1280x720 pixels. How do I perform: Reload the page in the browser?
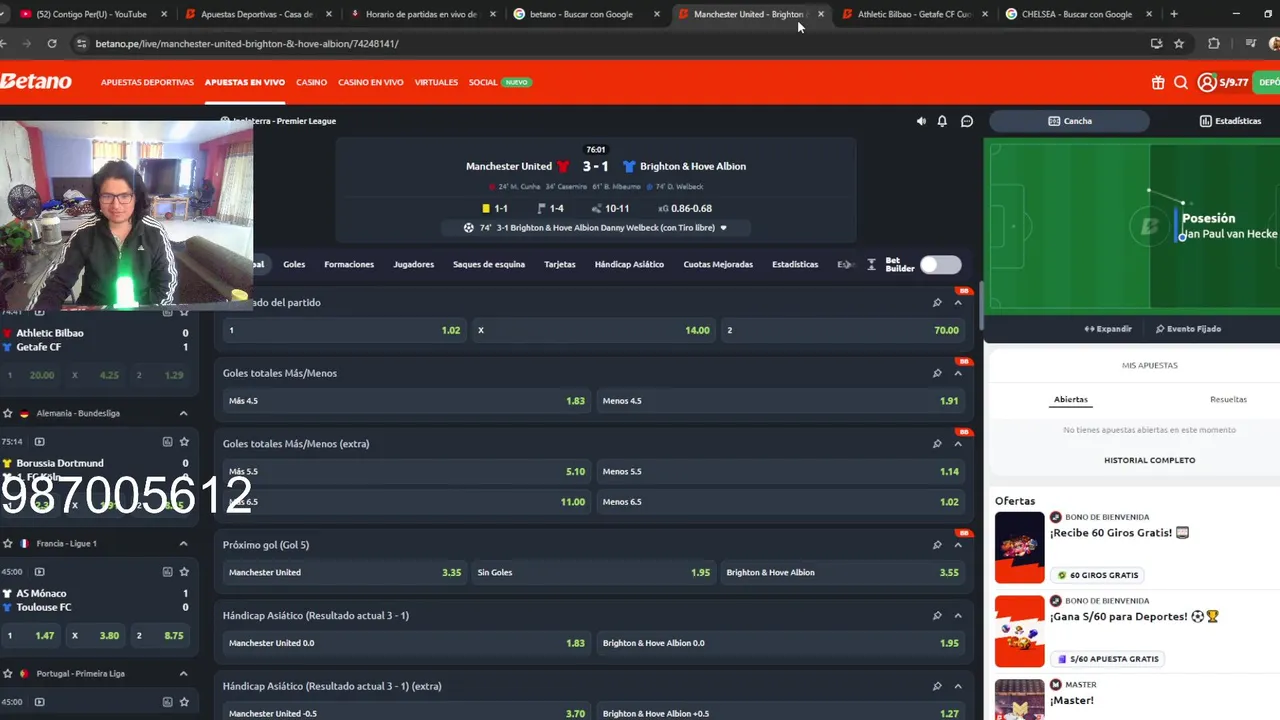[52, 44]
